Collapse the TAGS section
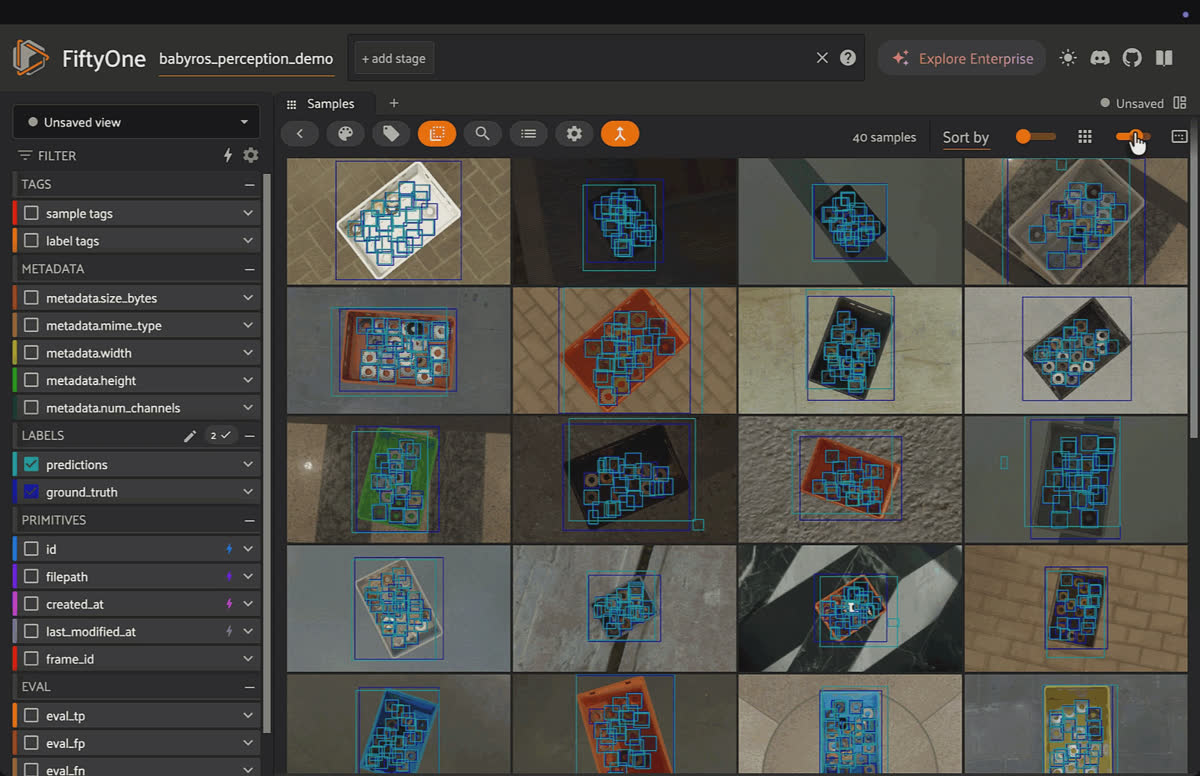 click(x=249, y=184)
